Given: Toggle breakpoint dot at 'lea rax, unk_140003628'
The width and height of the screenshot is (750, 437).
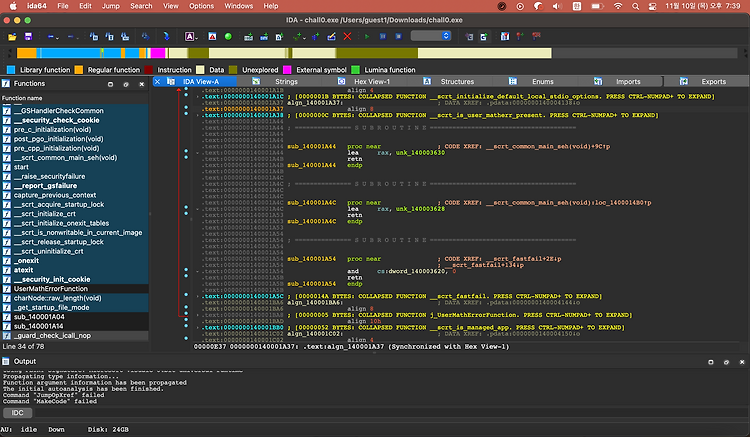Looking at the screenshot, I should [186, 208].
